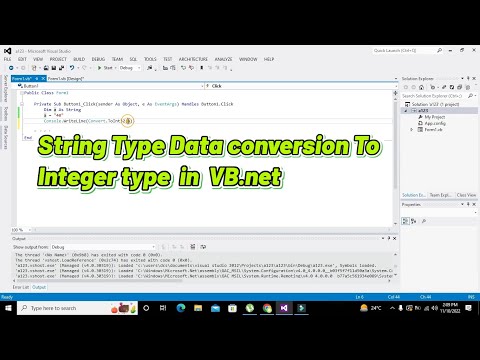Click the Save All toolbar icon
The height and width of the screenshot is (360, 480).
61,68
